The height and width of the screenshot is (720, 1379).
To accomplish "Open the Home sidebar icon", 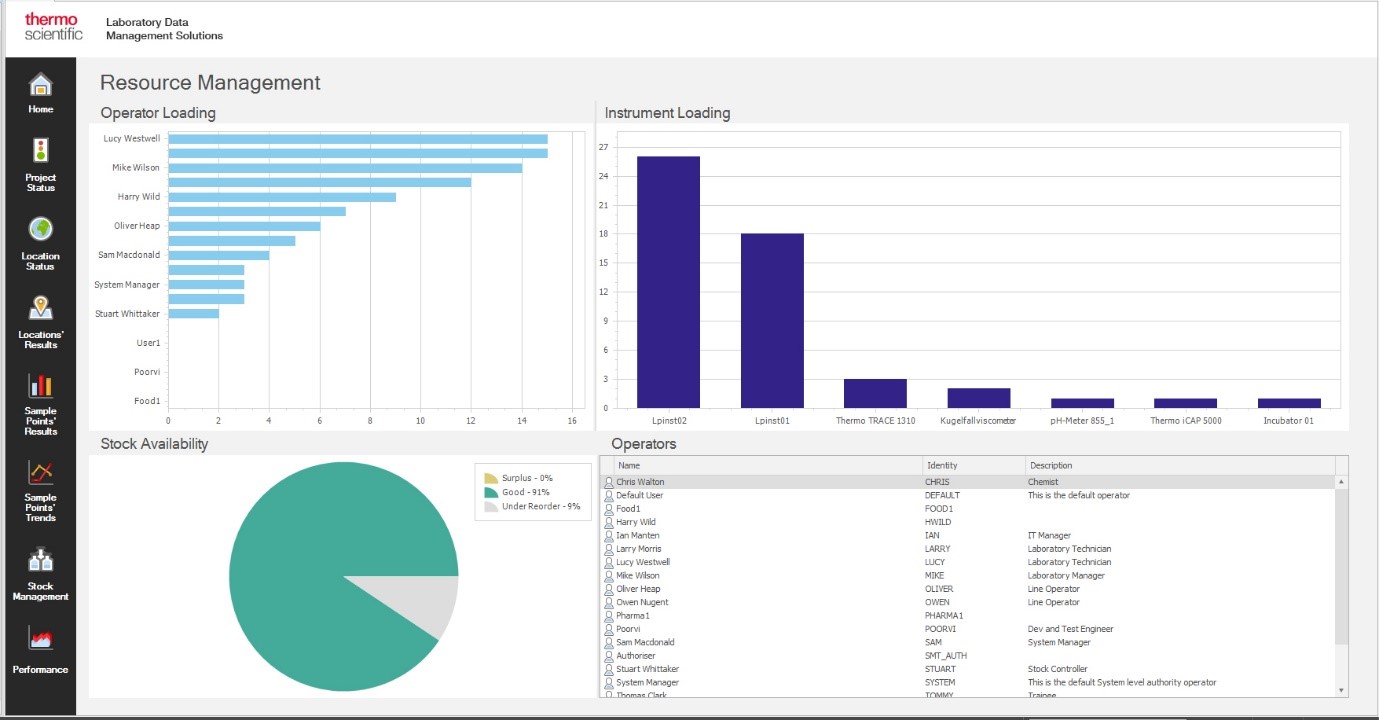I will point(40,86).
